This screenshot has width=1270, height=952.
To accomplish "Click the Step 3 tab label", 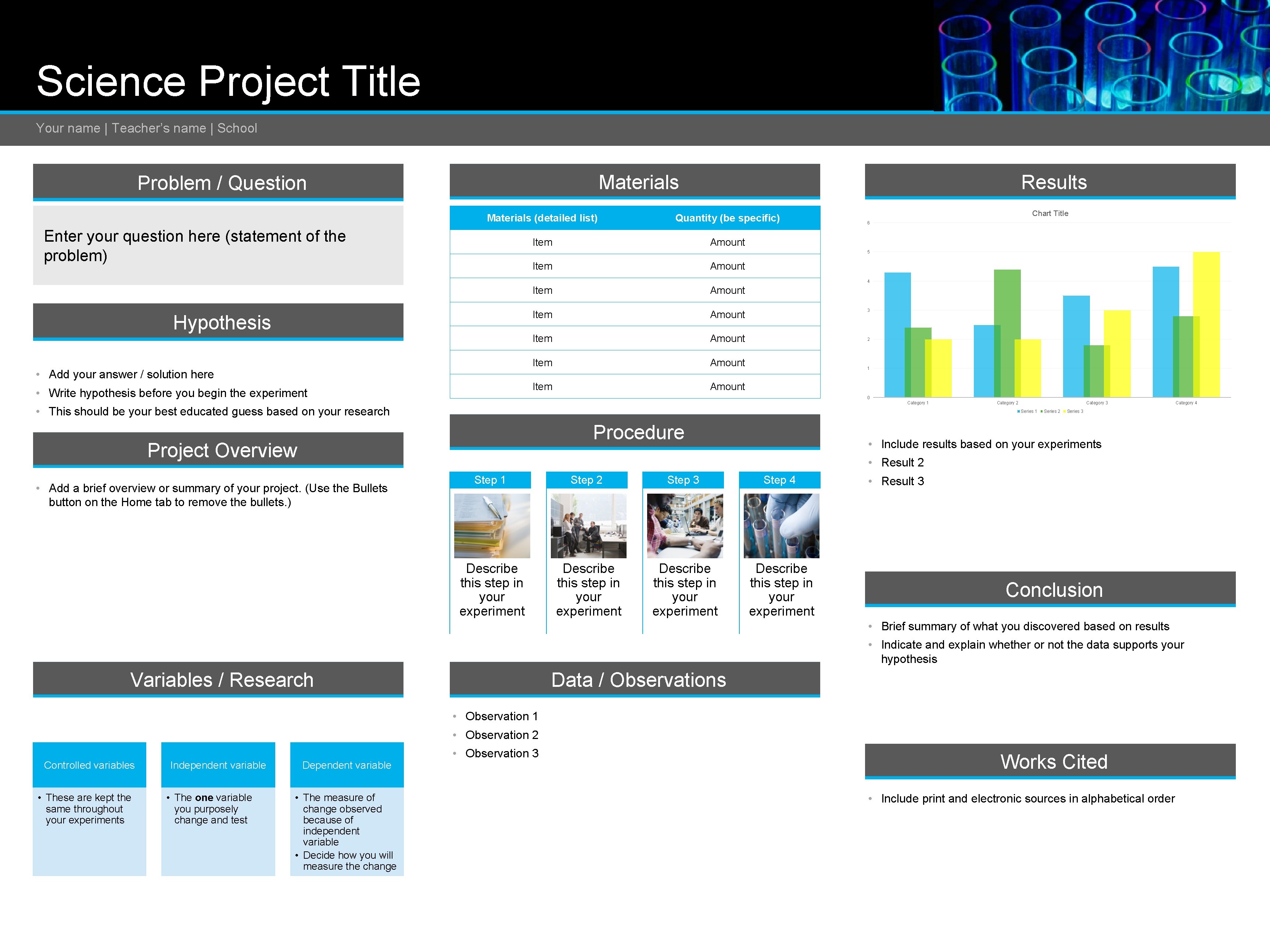I will point(683,480).
